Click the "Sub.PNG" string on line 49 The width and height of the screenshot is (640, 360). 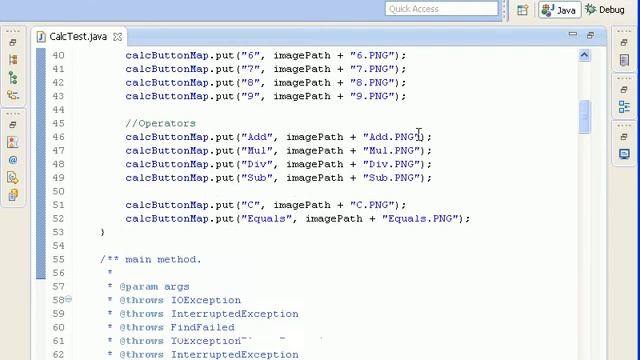(x=391, y=178)
